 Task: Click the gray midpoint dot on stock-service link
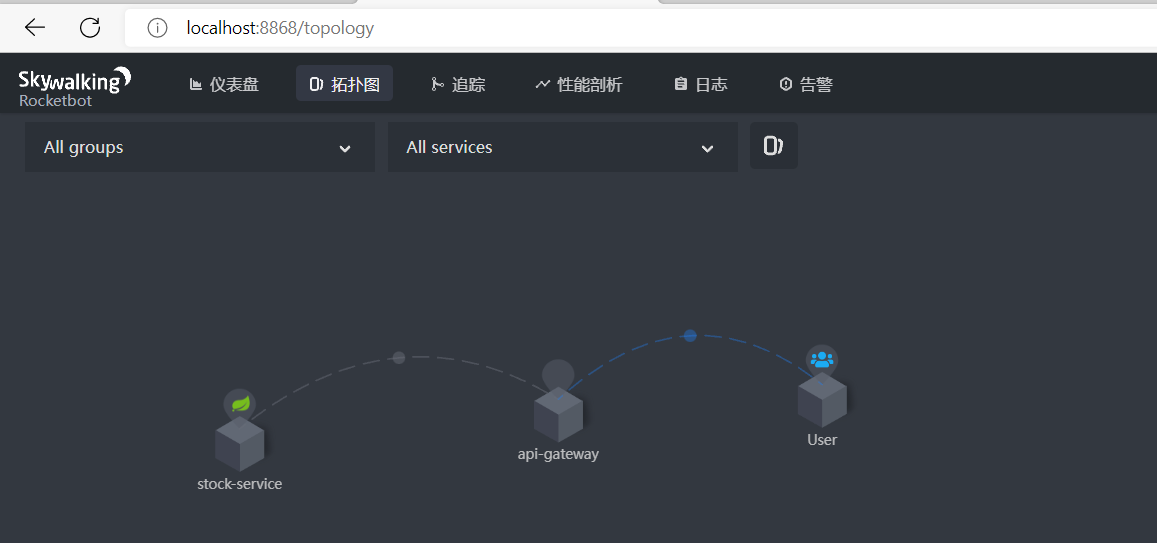[398, 357]
